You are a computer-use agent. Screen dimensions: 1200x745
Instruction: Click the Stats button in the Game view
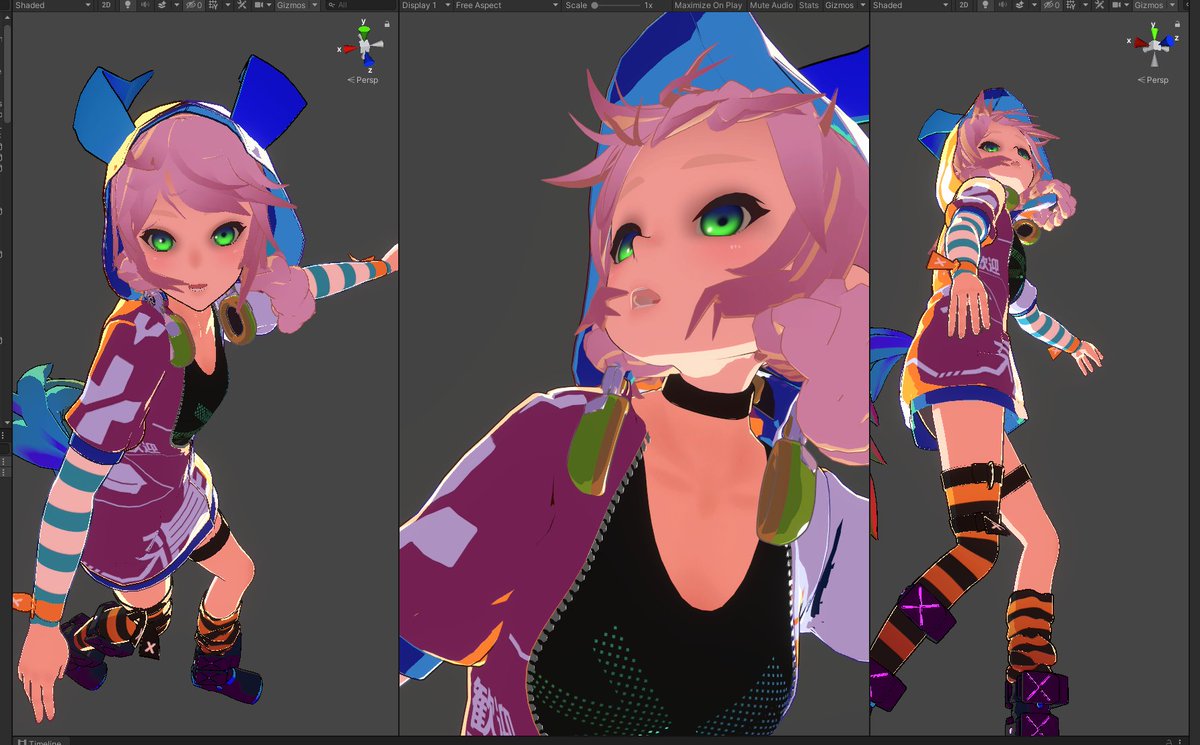tap(807, 5)
